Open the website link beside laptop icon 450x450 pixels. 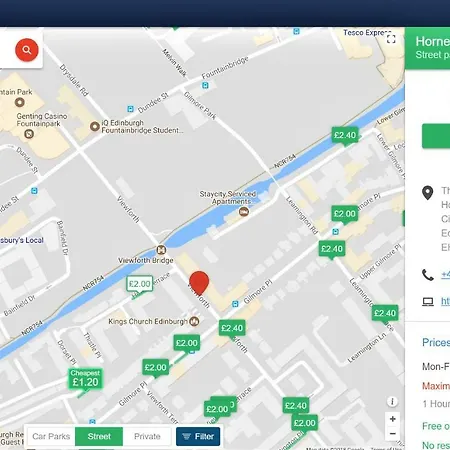[446, 301]
